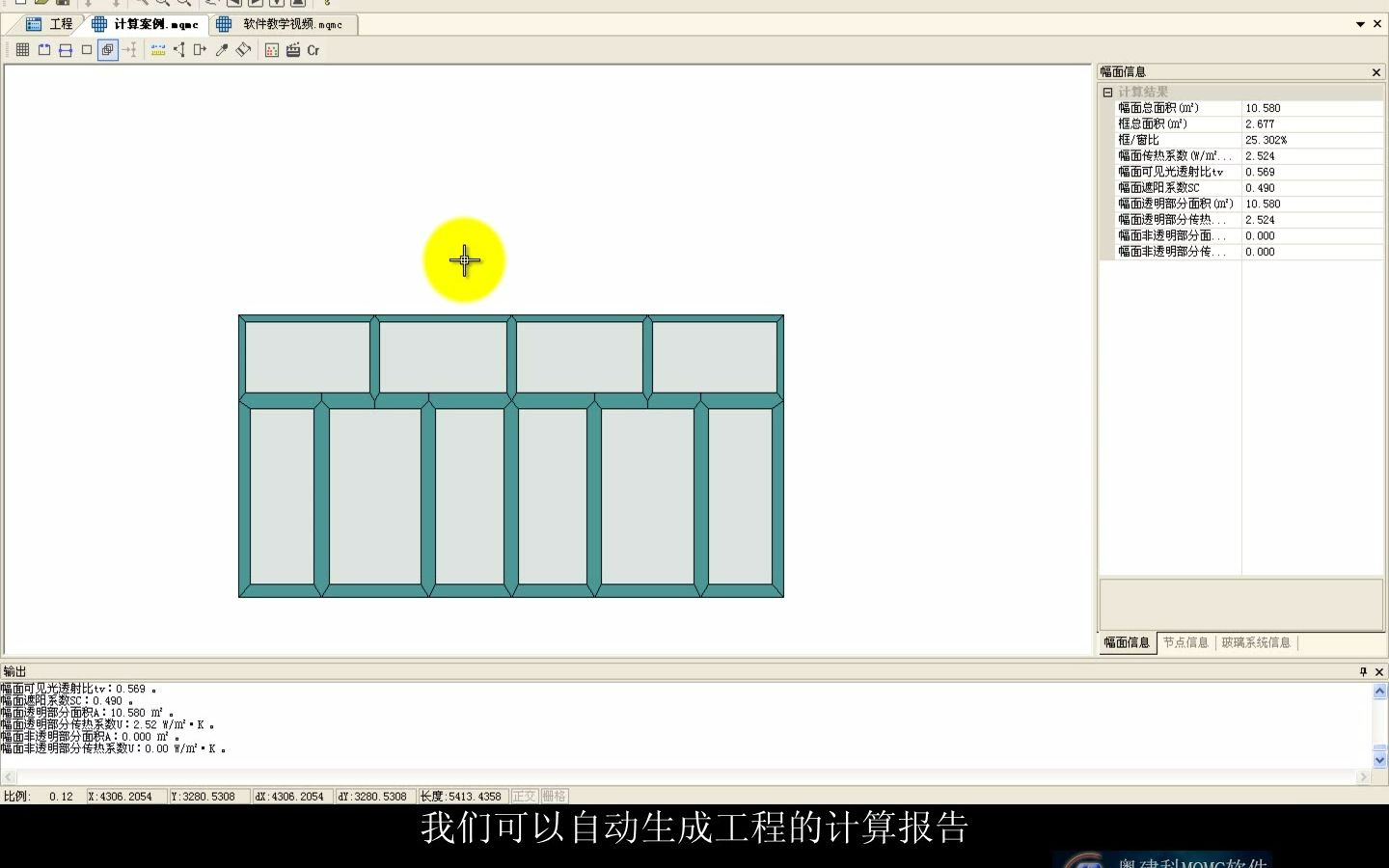Viewport: 1389px width, 868px height.
Task: Select the bottom-left narrow glass pane
Action: click(x=282, y=497)
